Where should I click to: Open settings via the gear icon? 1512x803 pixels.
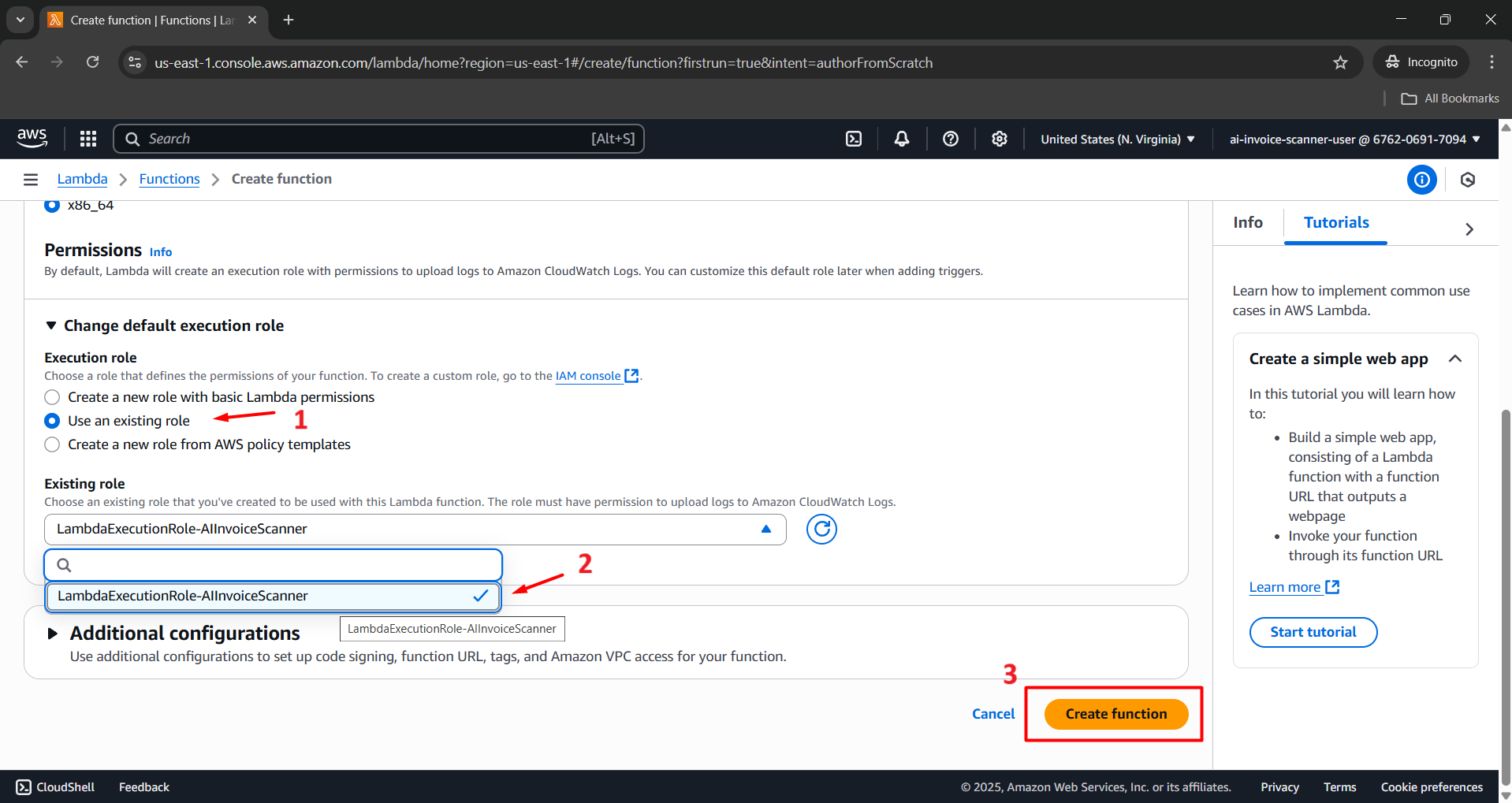pyautogui.click(x=999, y=138)
